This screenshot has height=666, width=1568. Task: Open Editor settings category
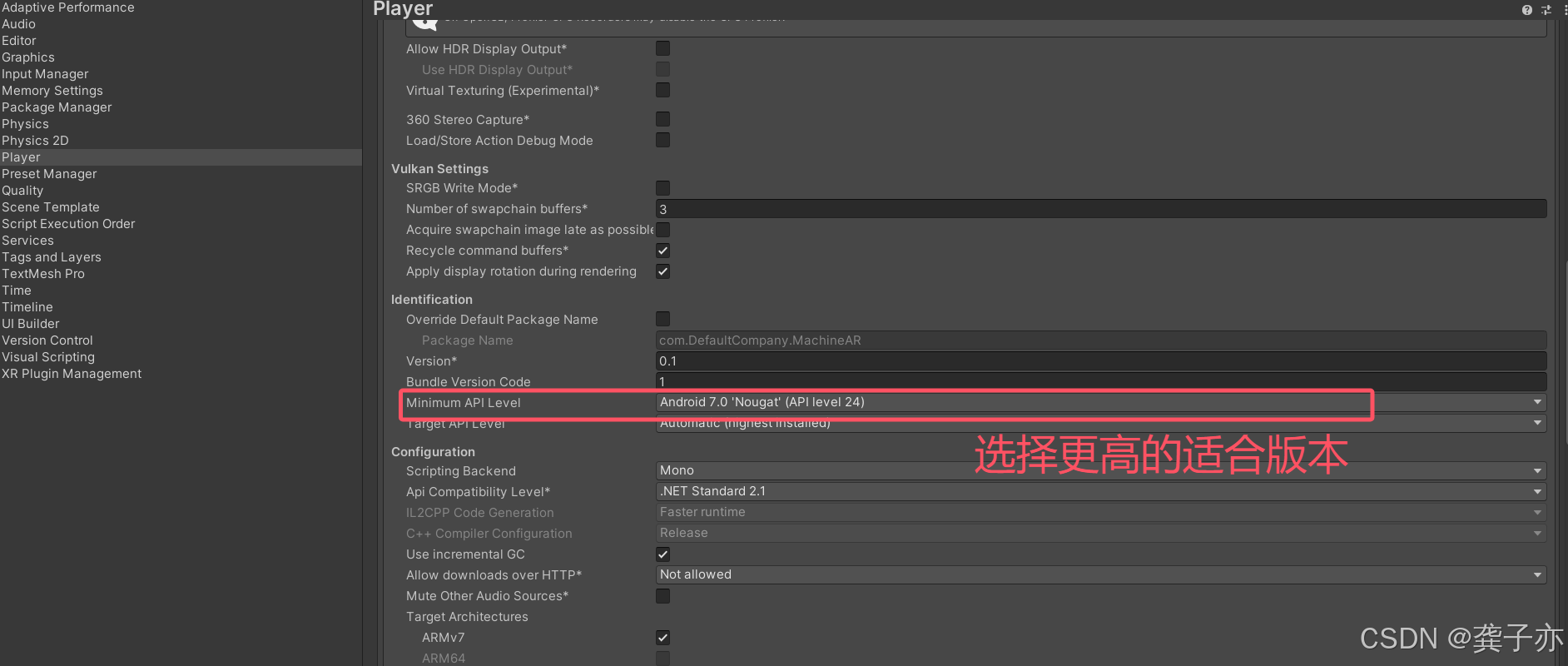coord(19,41)
